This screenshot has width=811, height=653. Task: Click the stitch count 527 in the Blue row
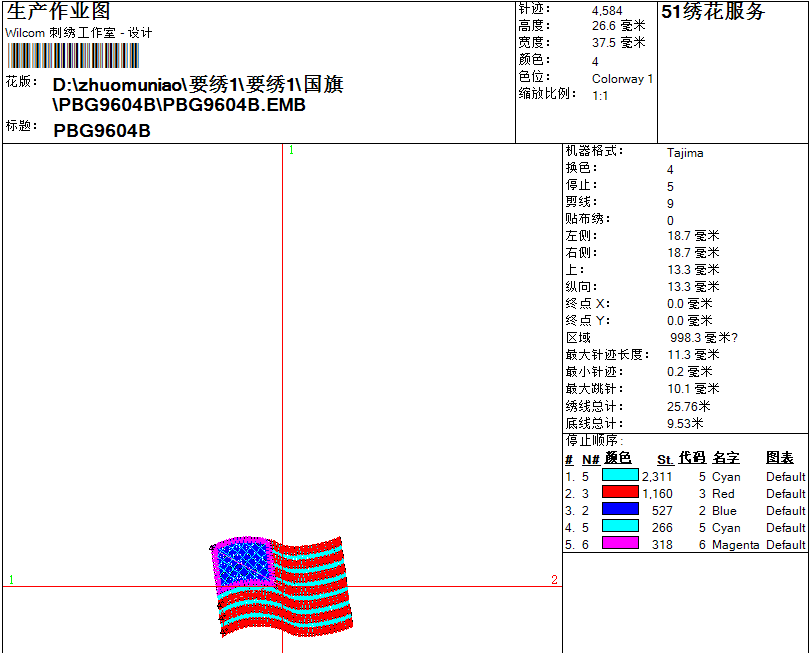point(662,511)
